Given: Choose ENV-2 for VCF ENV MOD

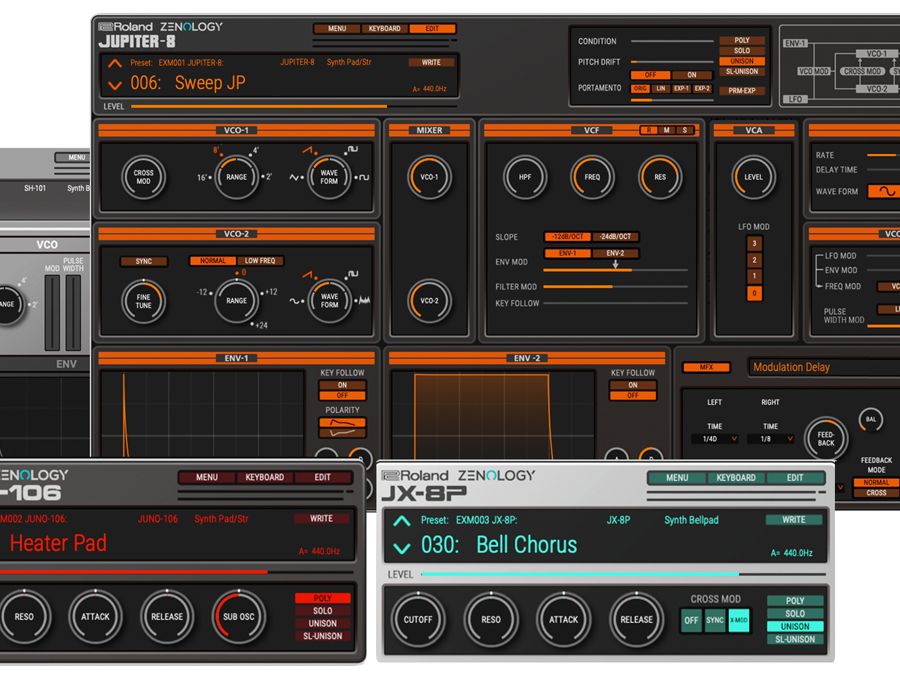Looking at the screenshot, I should 615,253.
